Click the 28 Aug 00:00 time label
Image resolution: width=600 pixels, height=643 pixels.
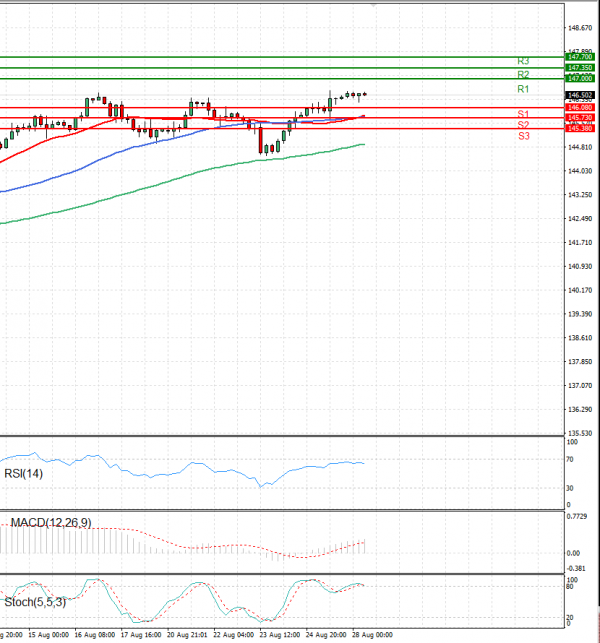point(372,635)
